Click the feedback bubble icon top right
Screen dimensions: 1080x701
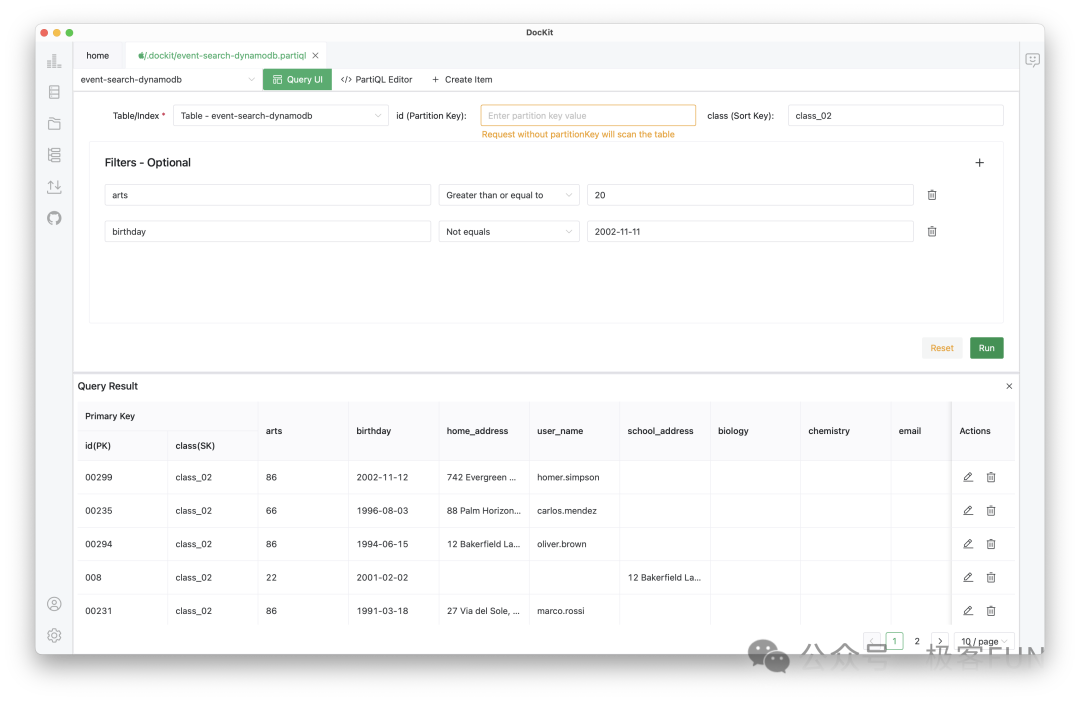coord(1032,60)
